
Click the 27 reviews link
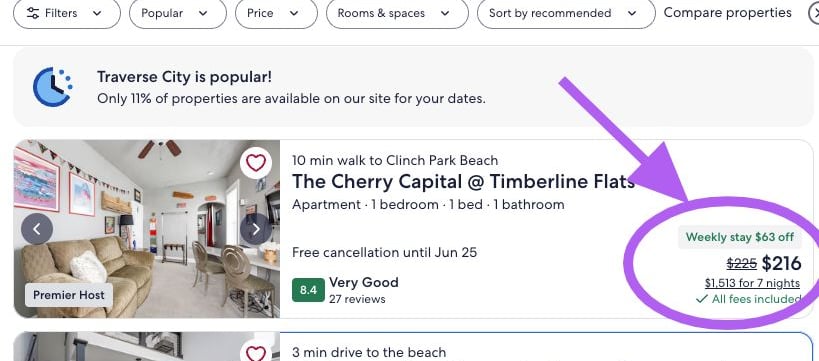click(x=357, y=299)
